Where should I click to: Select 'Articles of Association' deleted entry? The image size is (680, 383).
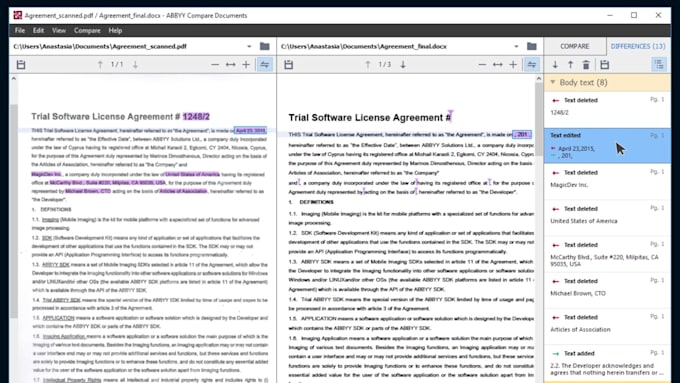(607, 326)
